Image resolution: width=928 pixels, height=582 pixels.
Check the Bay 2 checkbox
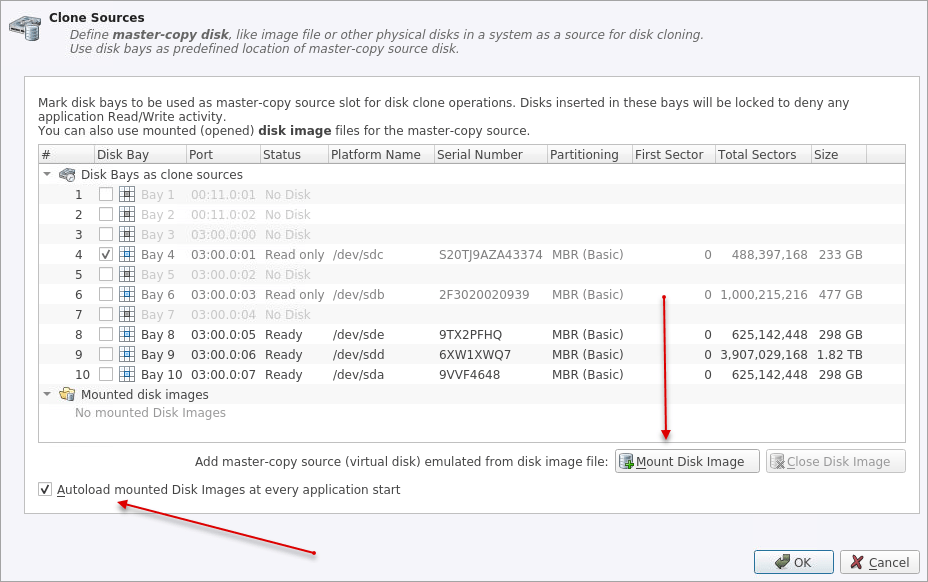pos(106,214)
